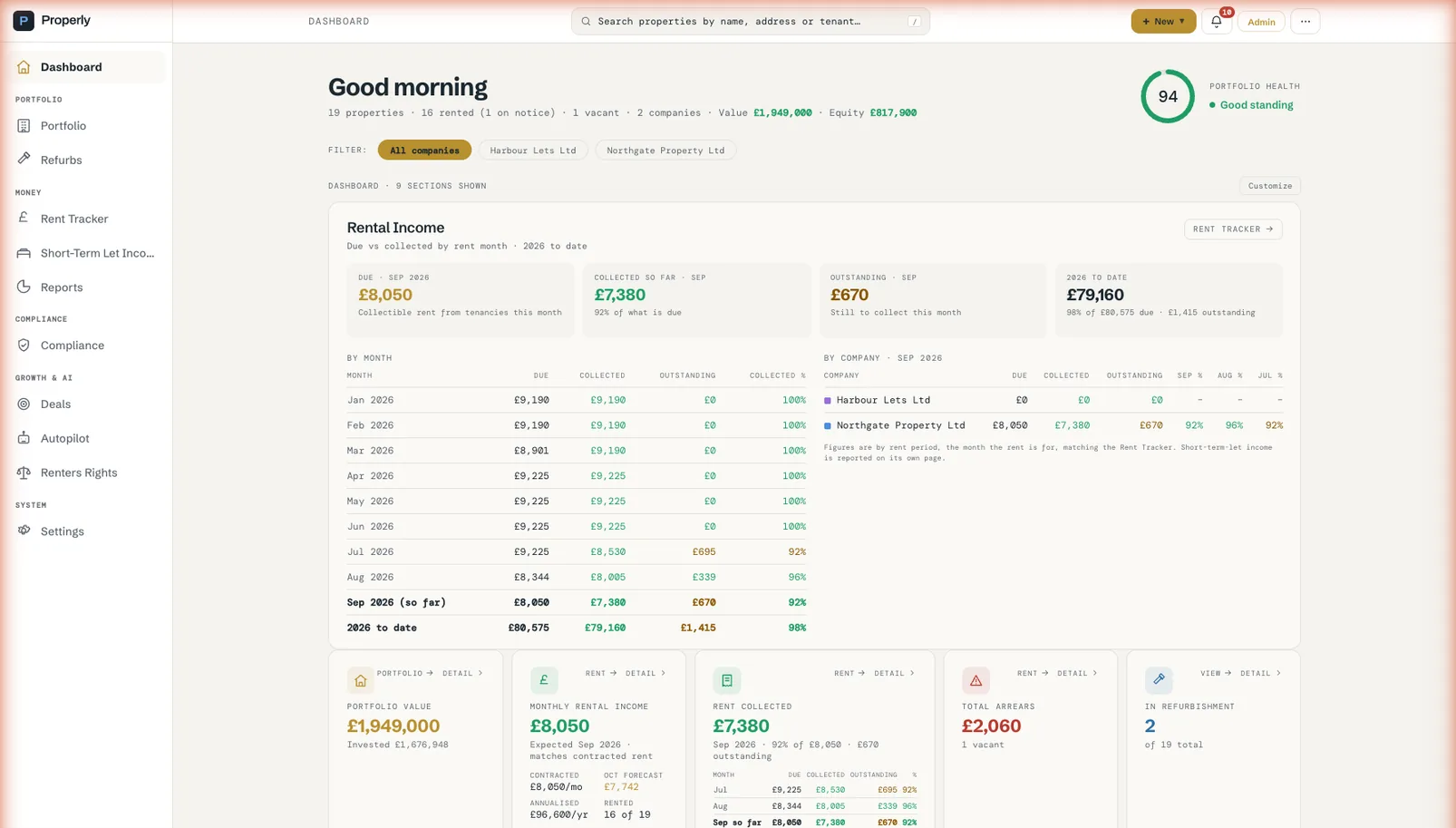Click the Total Arrears warning icon
This screenshot has height=828, width=1456.
(976, 680)
